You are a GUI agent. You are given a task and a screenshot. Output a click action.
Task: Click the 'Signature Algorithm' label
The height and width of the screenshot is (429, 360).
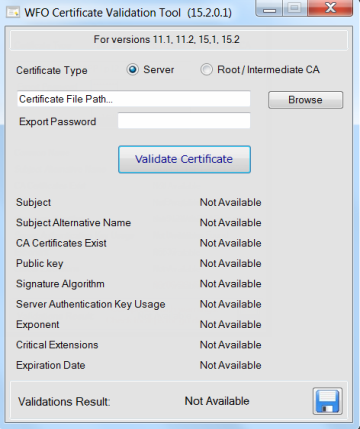(x=60, y=284)
